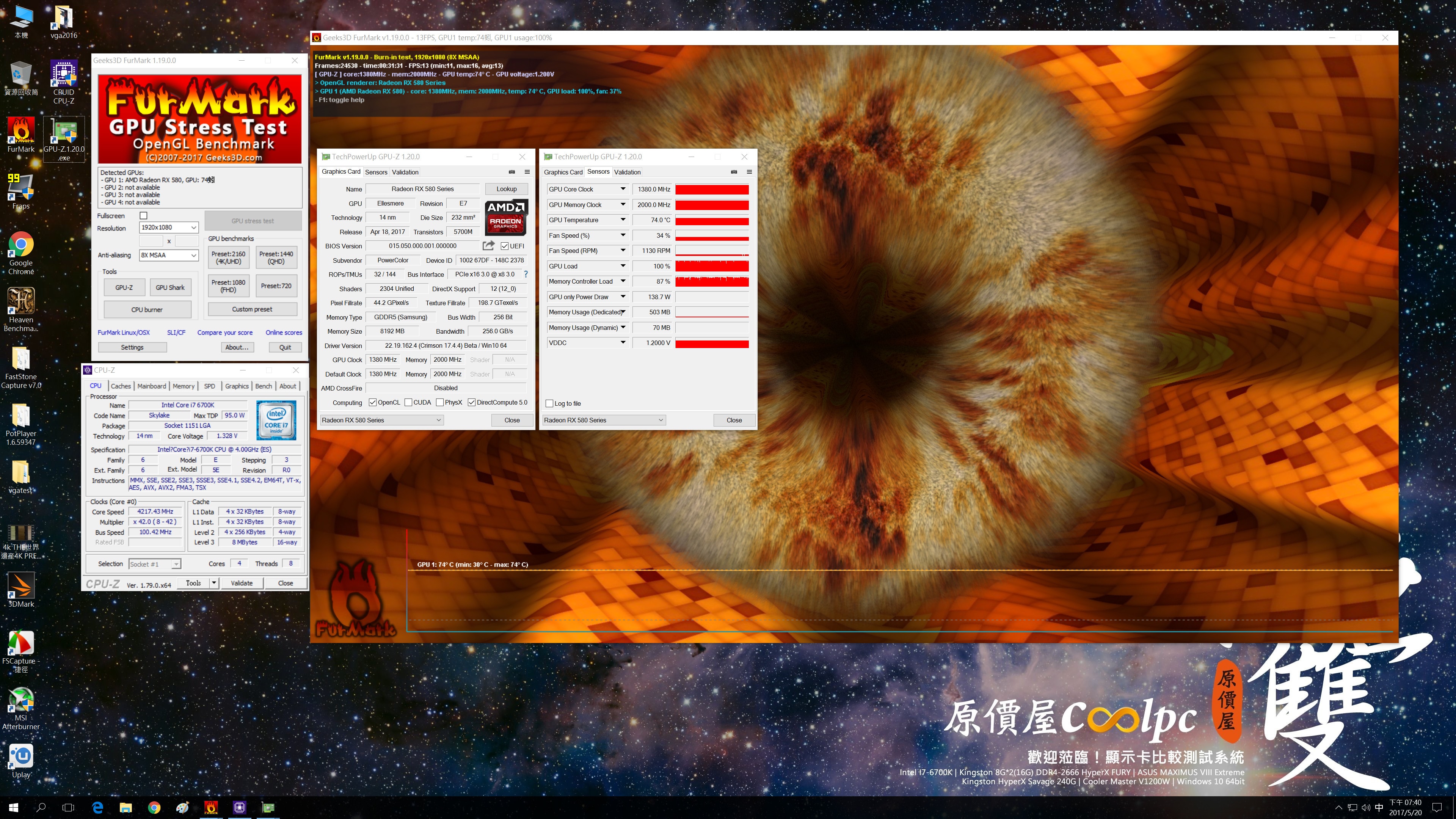The height and width of the screenshot is (819, 1456).
Task: Open CPUID CPU-Z desktop shortcut
Action: tap(63, 82)
